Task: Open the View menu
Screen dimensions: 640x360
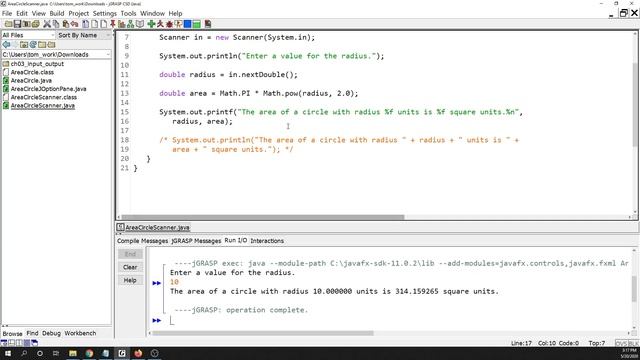Action: (x=39, y=13)
